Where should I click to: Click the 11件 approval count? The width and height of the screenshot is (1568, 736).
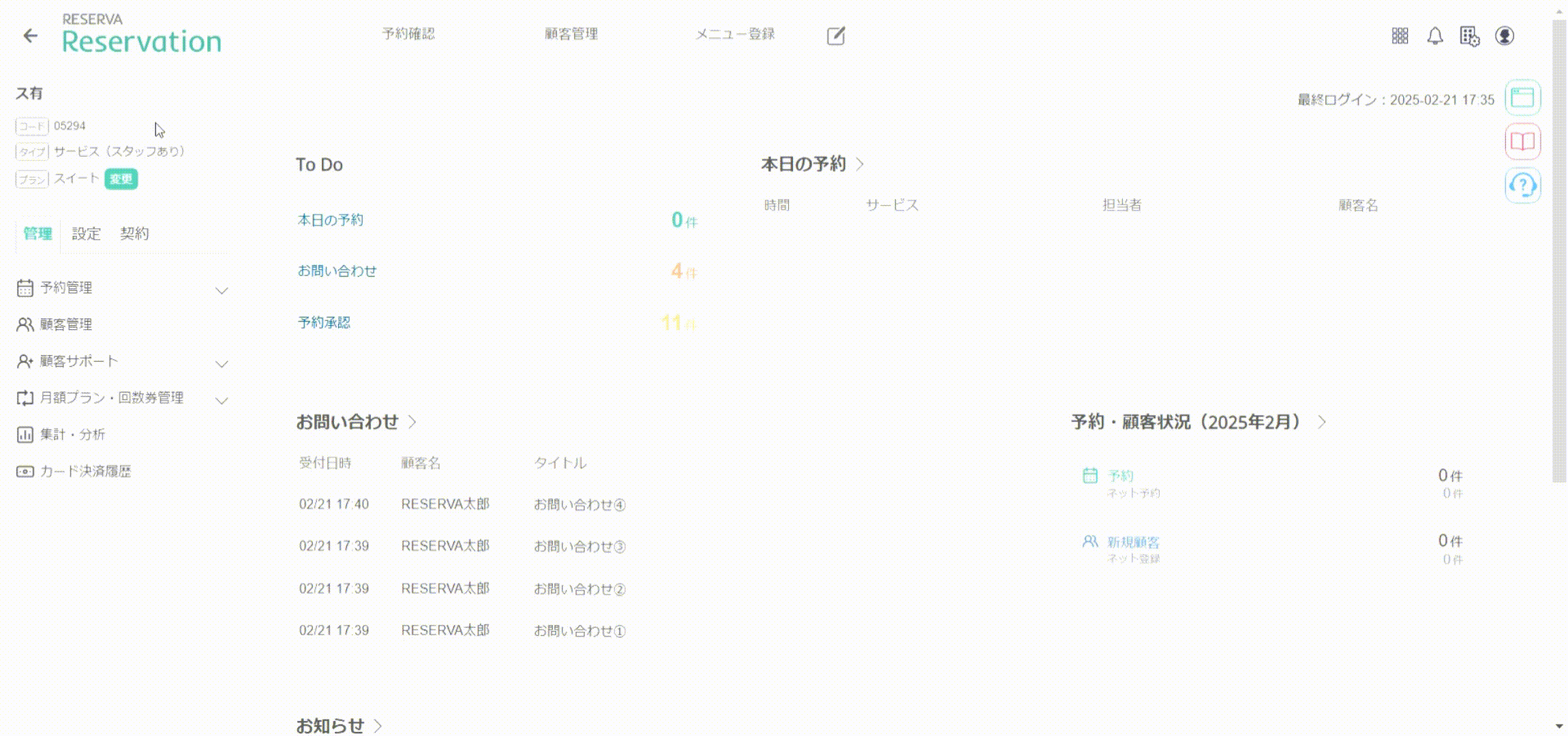coord(678,322)
